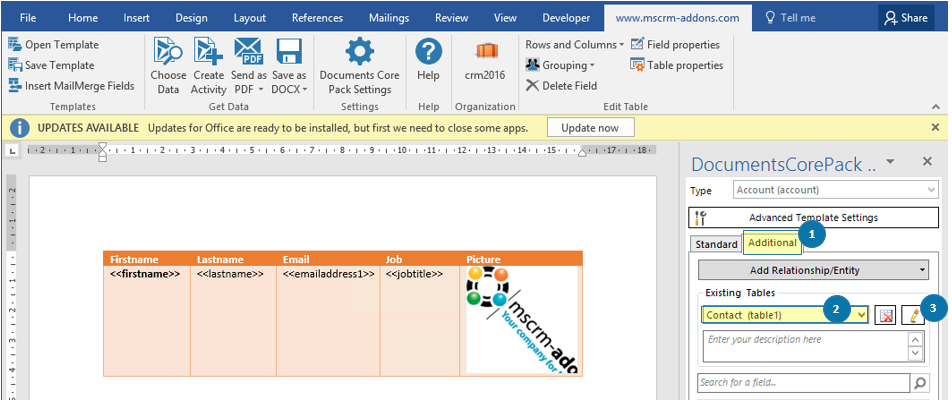The width and height of the screenshot is (952, 400).
Task: Click the description box up arrow
Action: (915, 339)
